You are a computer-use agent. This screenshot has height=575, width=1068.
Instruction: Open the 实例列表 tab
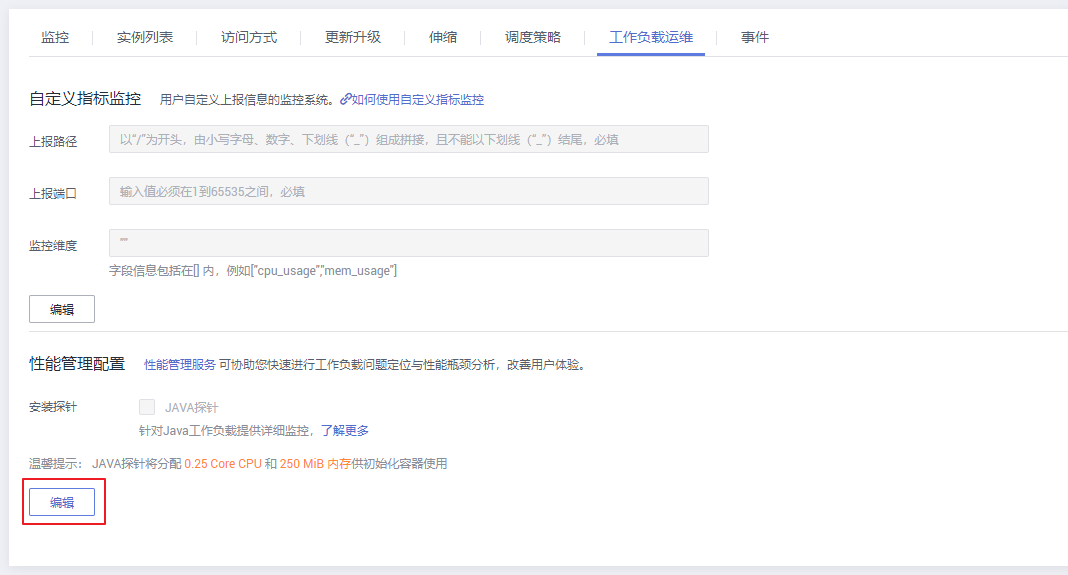(145, 37)
